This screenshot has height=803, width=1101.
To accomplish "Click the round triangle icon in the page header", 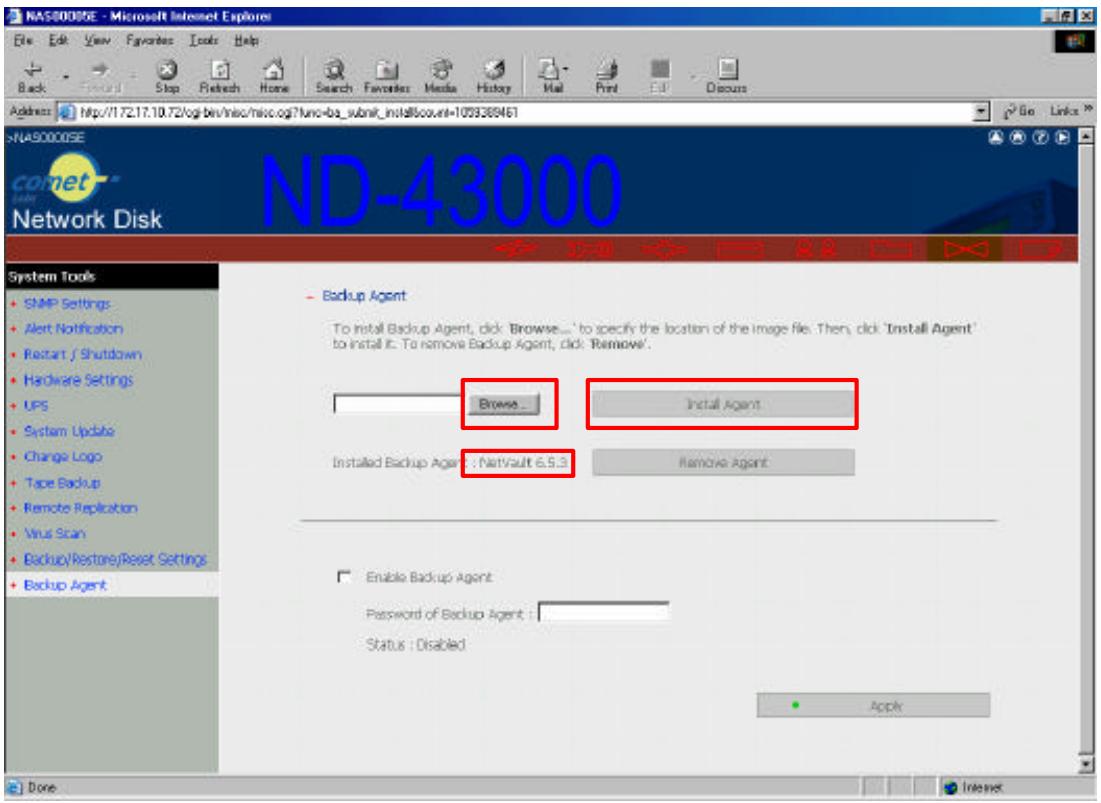I will [996, 138].
